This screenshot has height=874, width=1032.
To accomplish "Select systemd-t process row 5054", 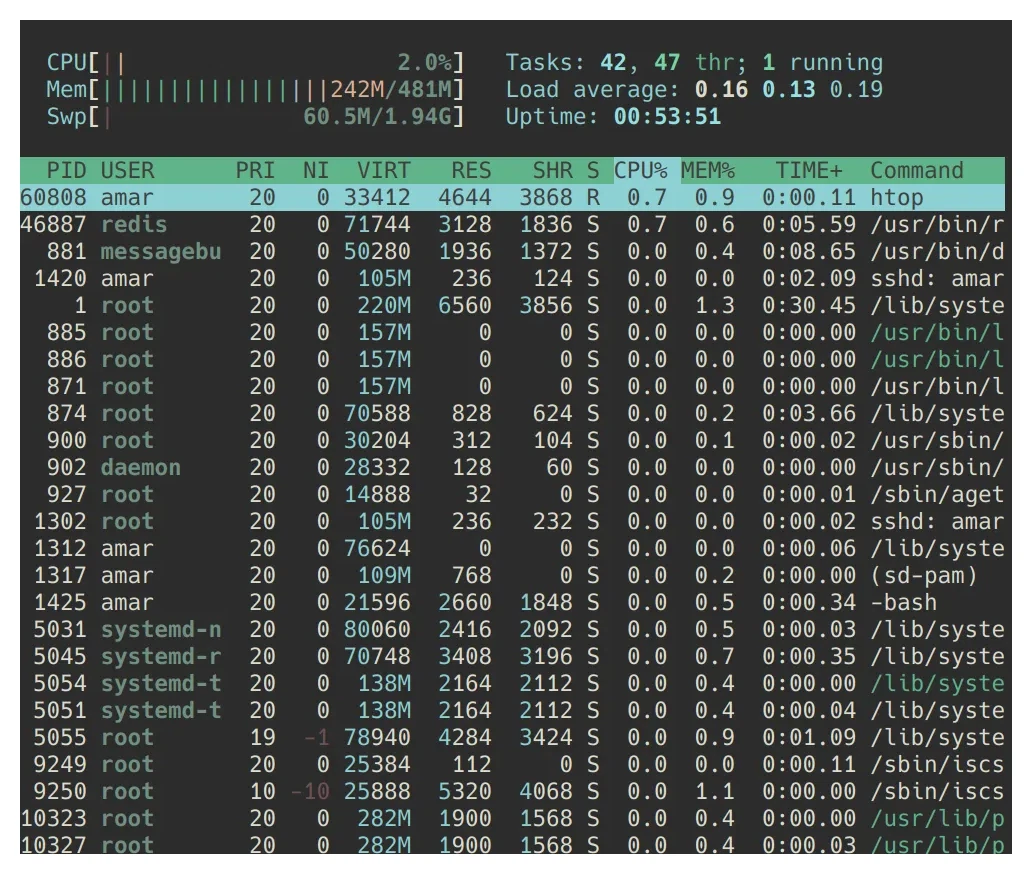I will (512, 683).
